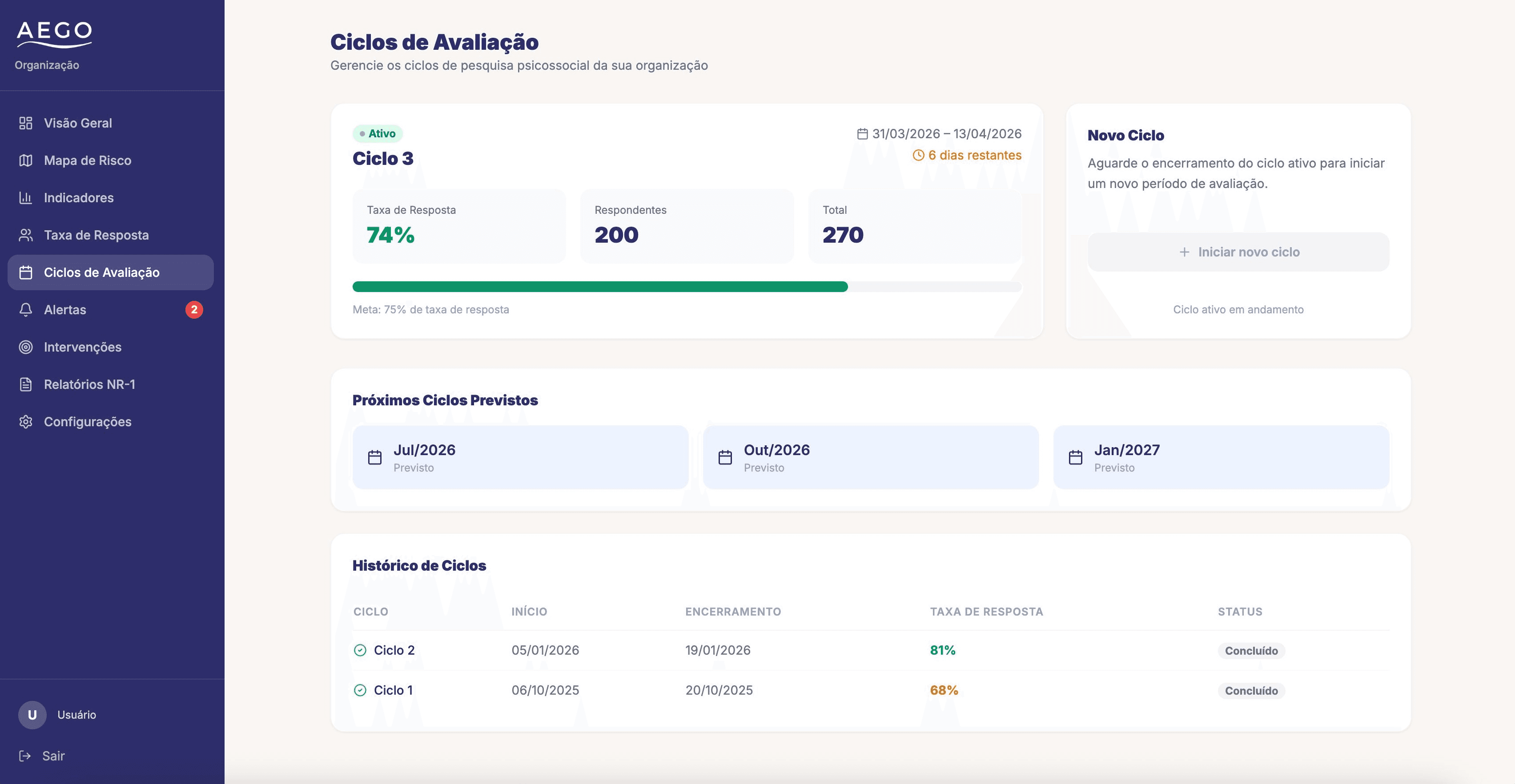Click the Indicadores bar chart icon
Image resolution: width=1515 pixels, height=784 pixels.
25,197
